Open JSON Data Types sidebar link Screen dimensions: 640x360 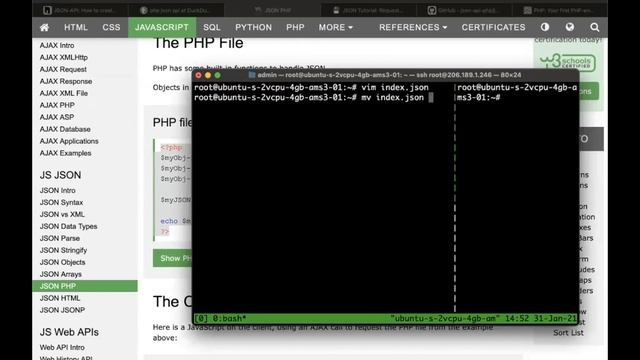(x=69, y=226)
